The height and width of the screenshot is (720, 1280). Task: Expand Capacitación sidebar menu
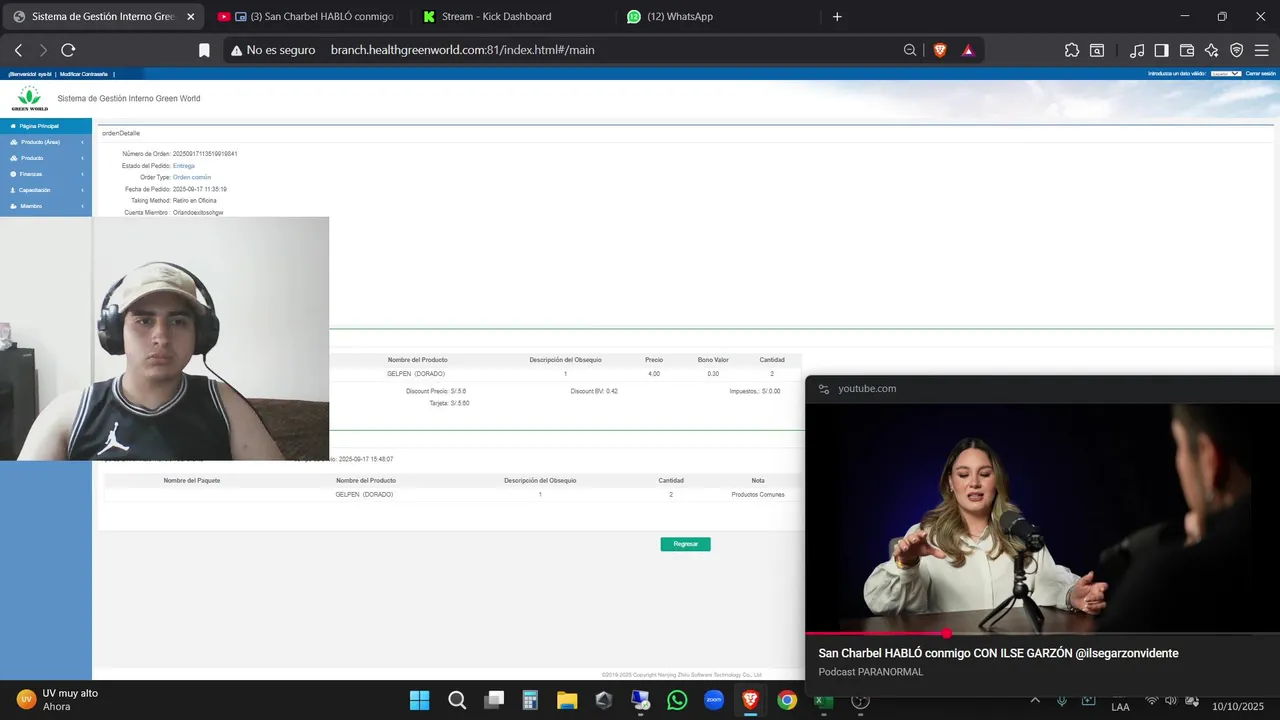[x=46, y=190]
